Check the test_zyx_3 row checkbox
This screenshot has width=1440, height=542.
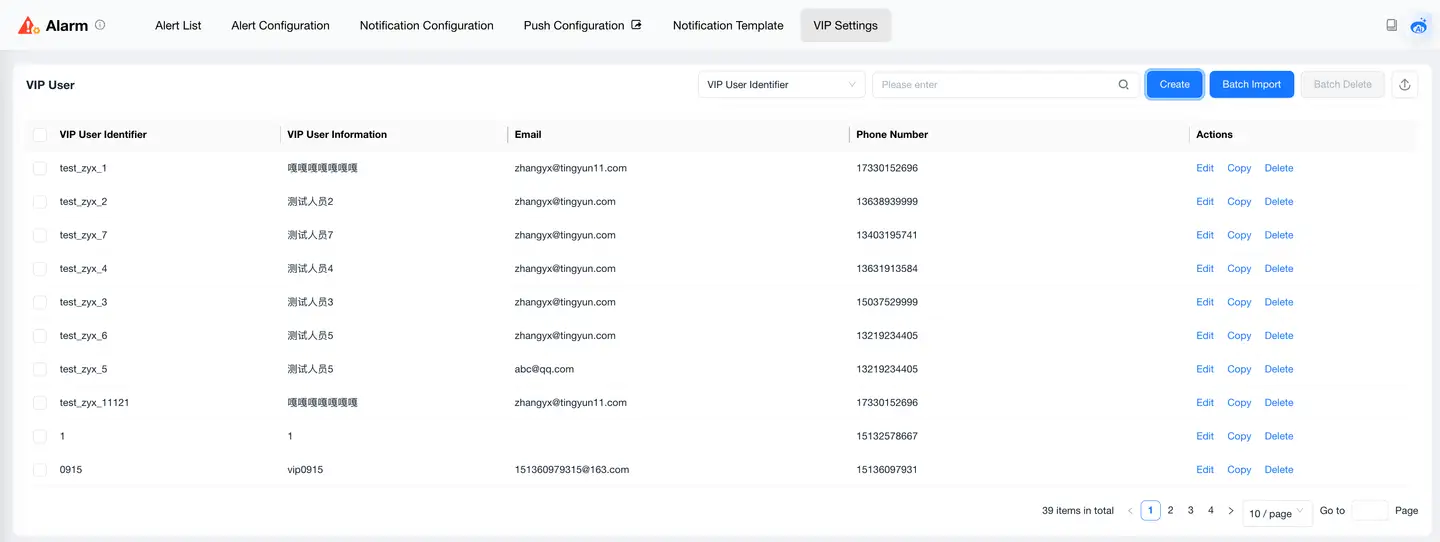40,302
